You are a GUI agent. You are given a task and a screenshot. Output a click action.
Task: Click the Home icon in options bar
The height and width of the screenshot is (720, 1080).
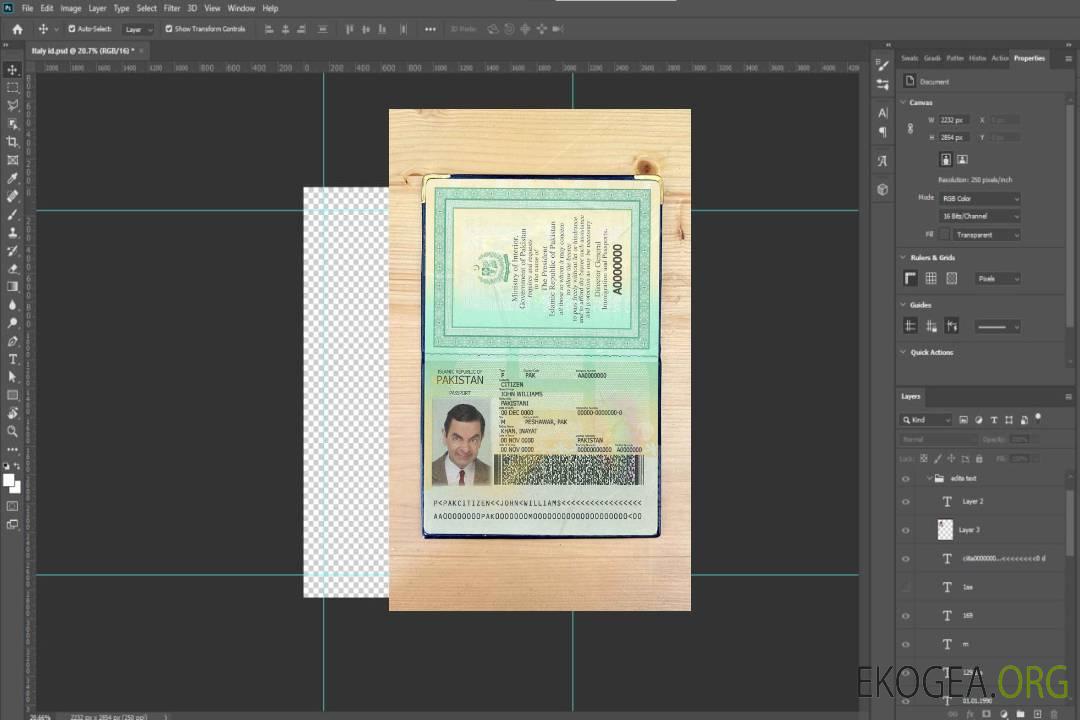[17, 29]
